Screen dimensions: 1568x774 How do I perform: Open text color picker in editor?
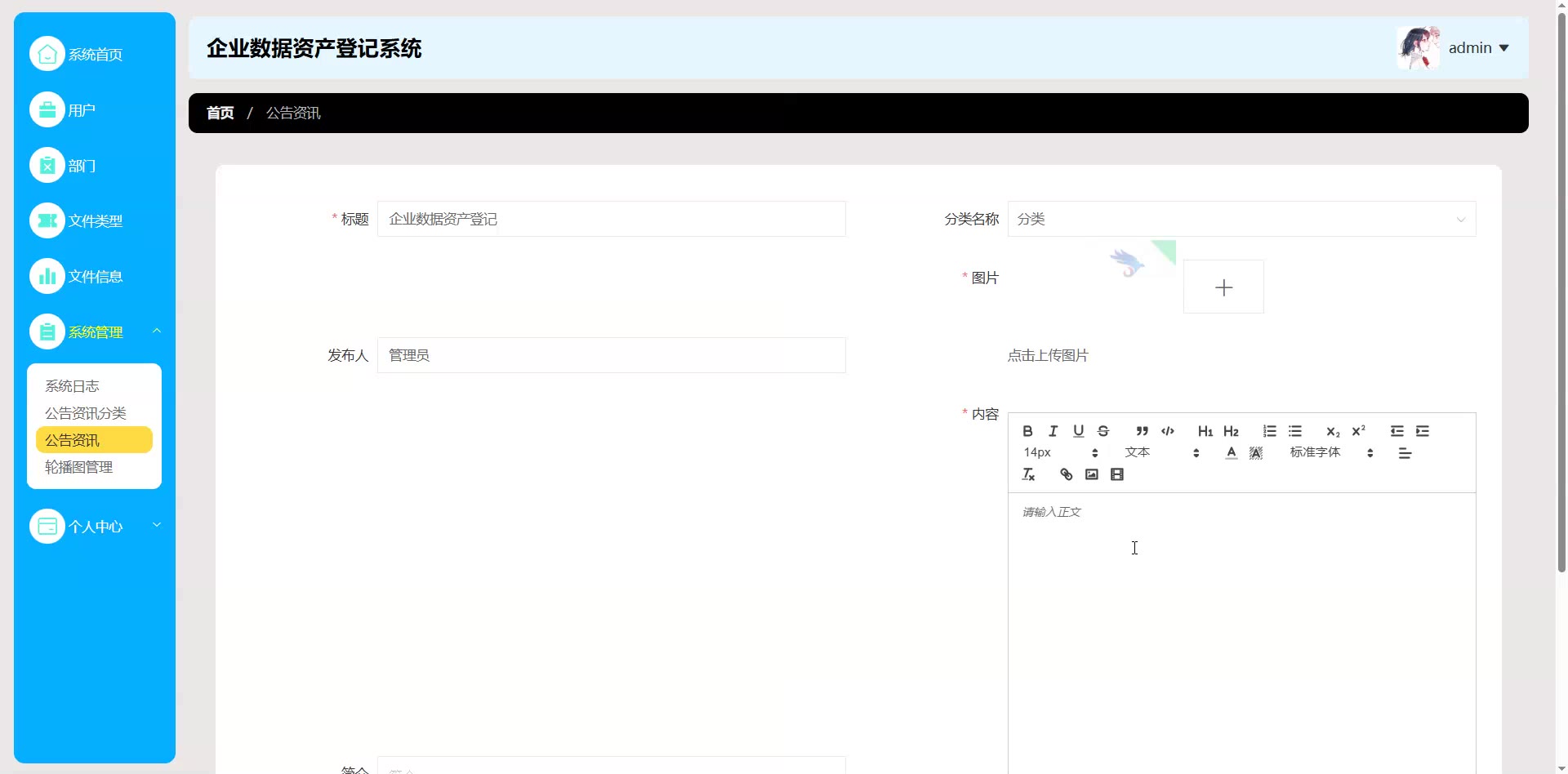pyautogui.click(x=1231, y=453)
